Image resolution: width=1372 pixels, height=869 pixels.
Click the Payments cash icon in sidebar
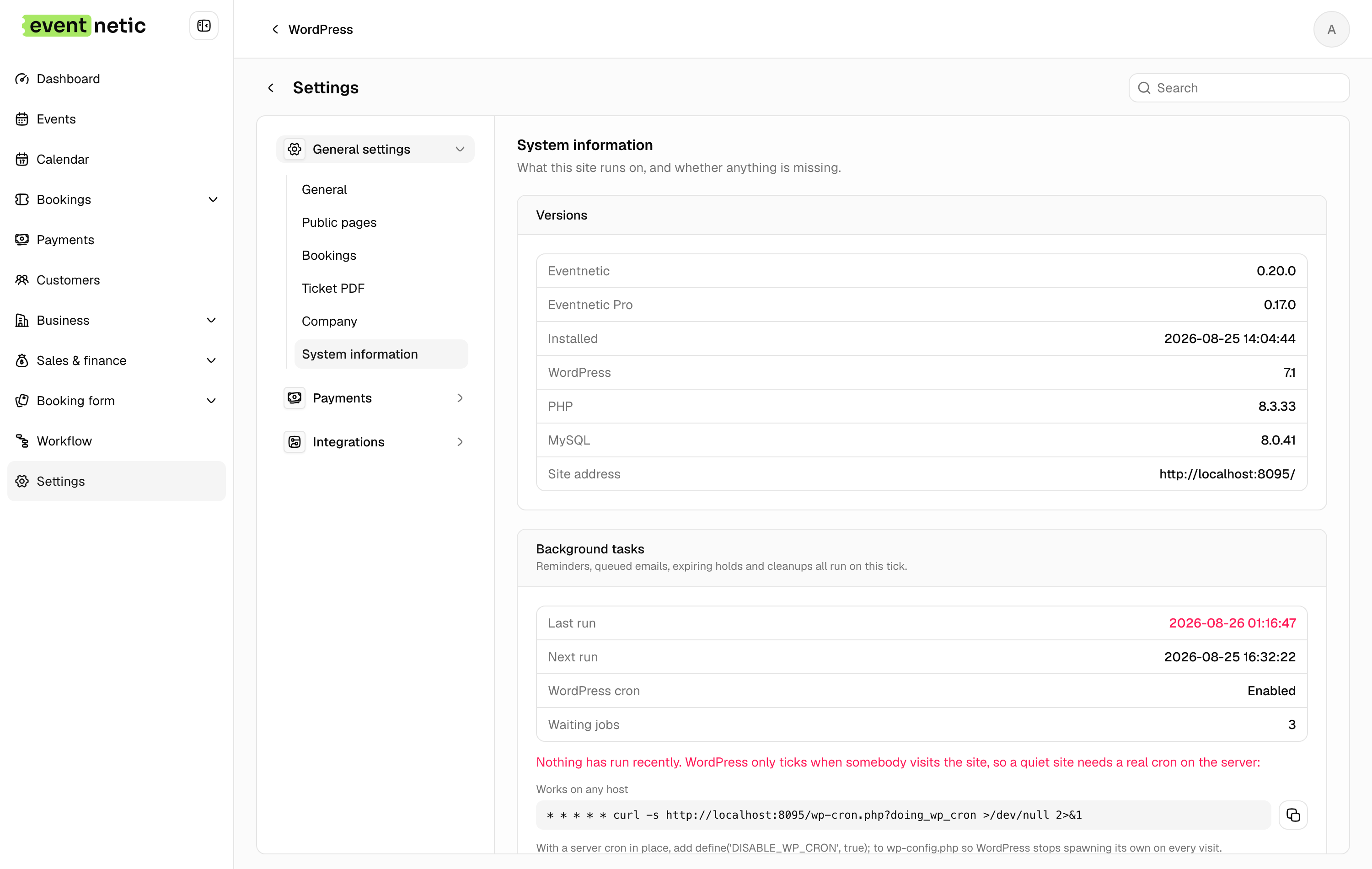click(x=21, y=240)
